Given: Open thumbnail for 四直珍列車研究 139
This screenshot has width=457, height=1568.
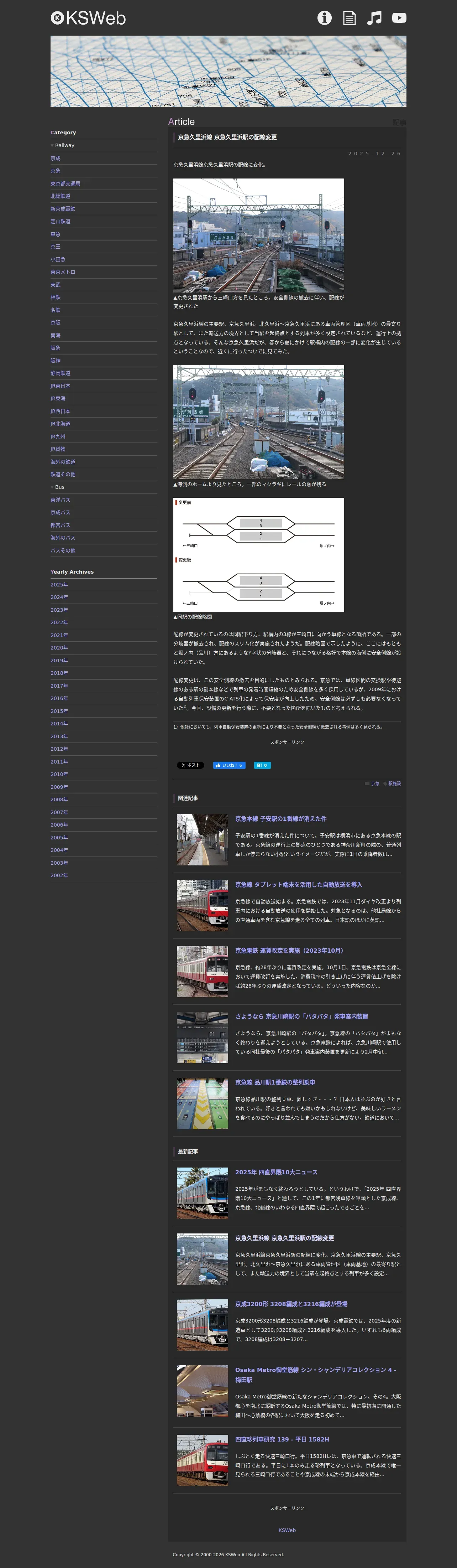Looking at the screenshot, I should click(x=203, y=1460).
